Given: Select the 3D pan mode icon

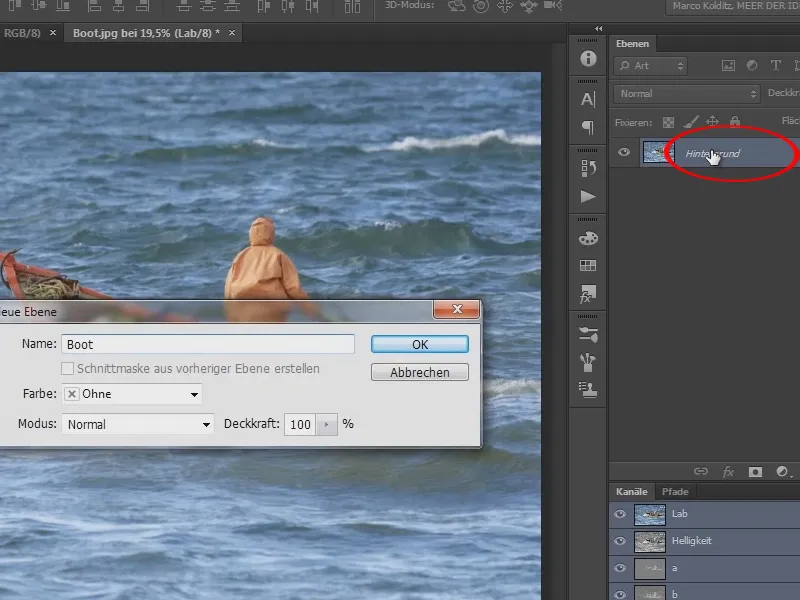Looking at the screenshot, I should click(x=505, y=6).
